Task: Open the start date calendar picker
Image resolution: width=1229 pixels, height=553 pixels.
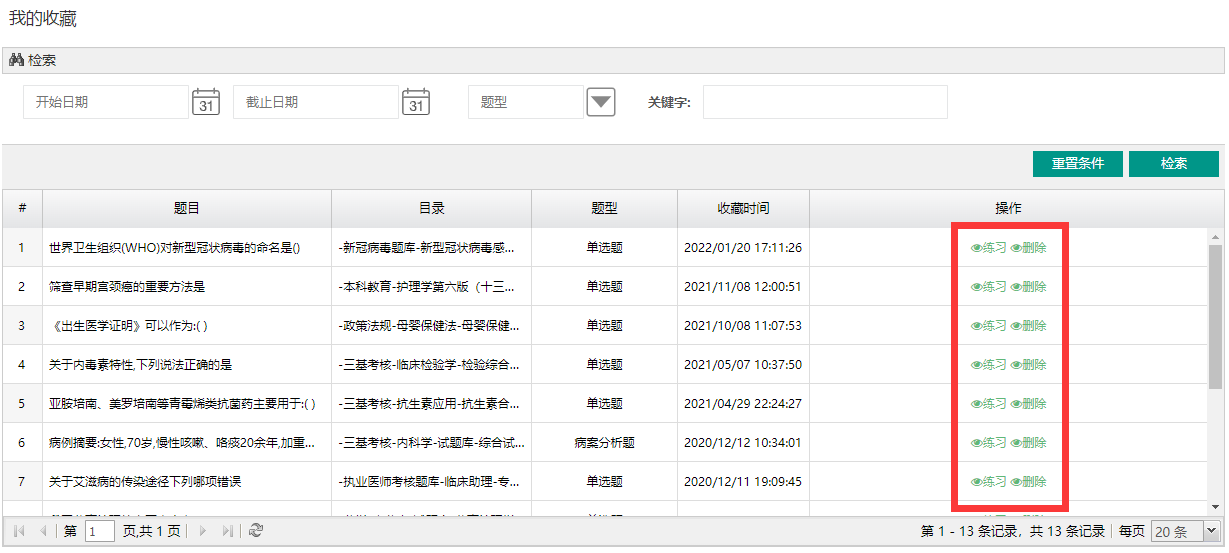Action: click(x=205, y=102)
